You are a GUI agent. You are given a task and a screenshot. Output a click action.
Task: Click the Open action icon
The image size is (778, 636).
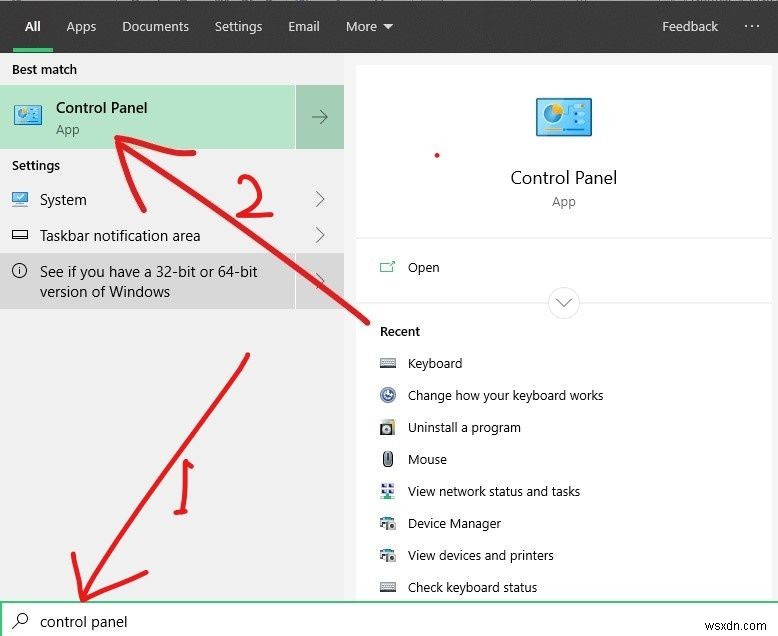pos(388,267)
